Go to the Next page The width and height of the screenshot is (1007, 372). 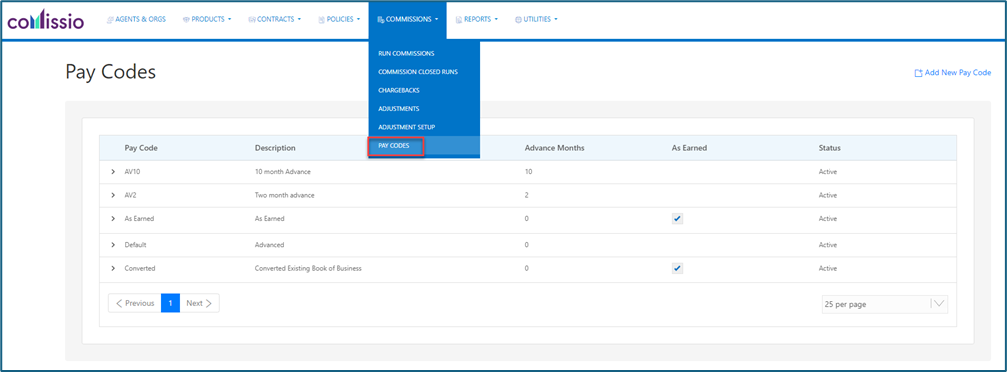click(x=199, y=303)
